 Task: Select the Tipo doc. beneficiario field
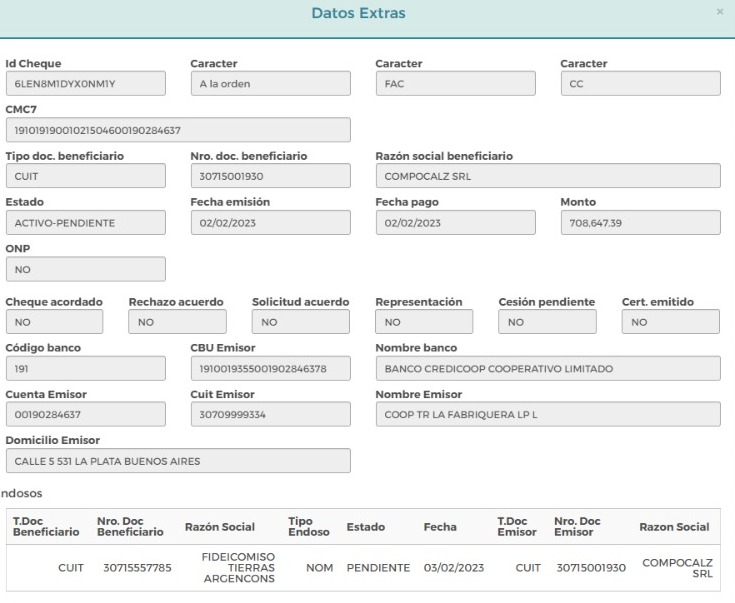coord(86,176)
